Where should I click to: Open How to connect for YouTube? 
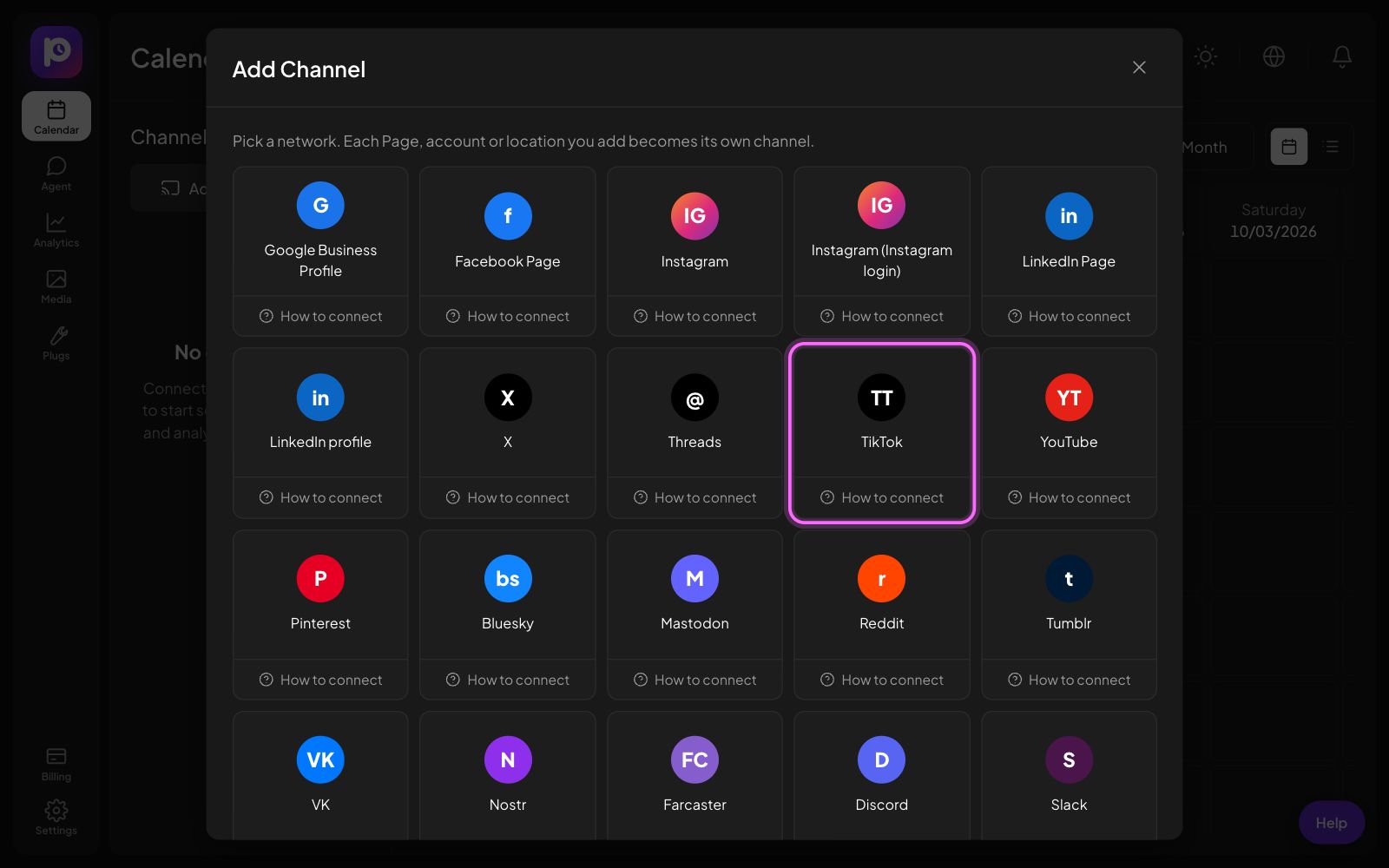tap(1069, 497)
